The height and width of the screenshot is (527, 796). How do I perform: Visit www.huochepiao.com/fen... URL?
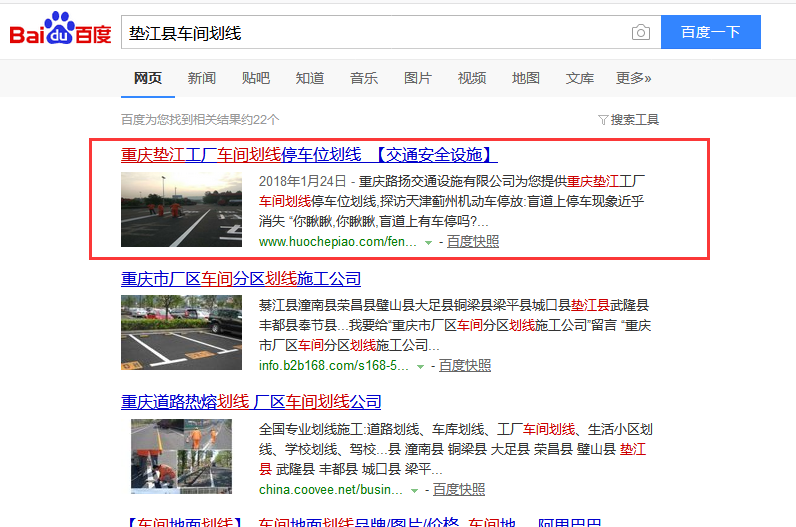point(338,242)
